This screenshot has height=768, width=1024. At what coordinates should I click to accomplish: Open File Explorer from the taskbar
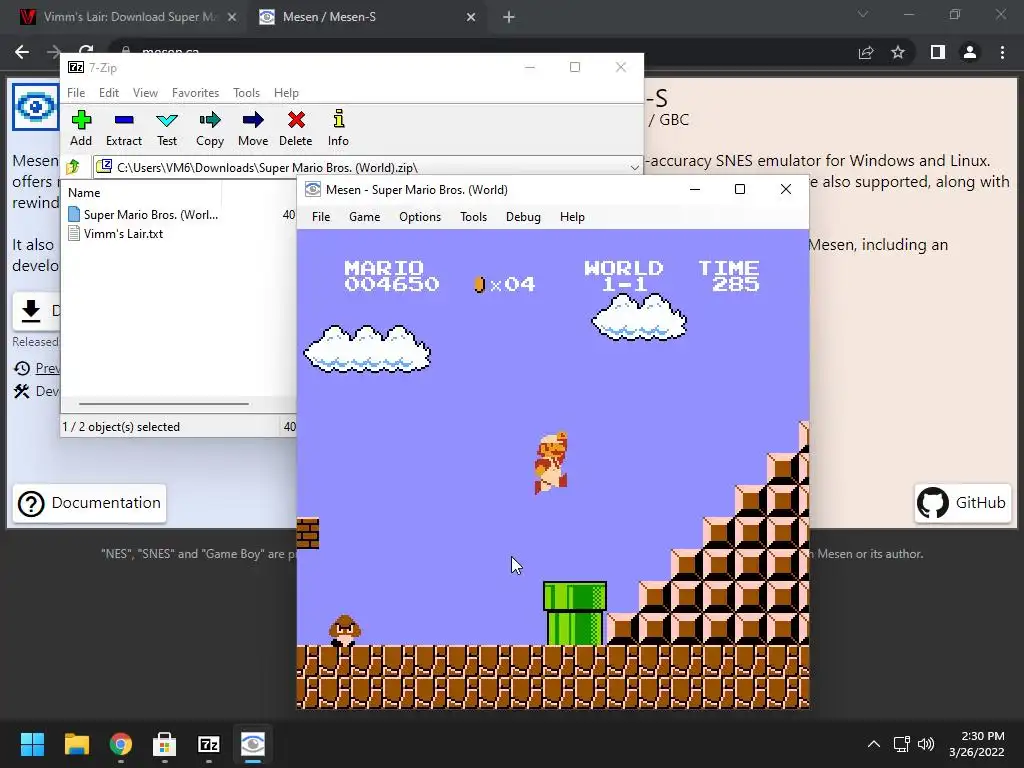tap(76, 744)
